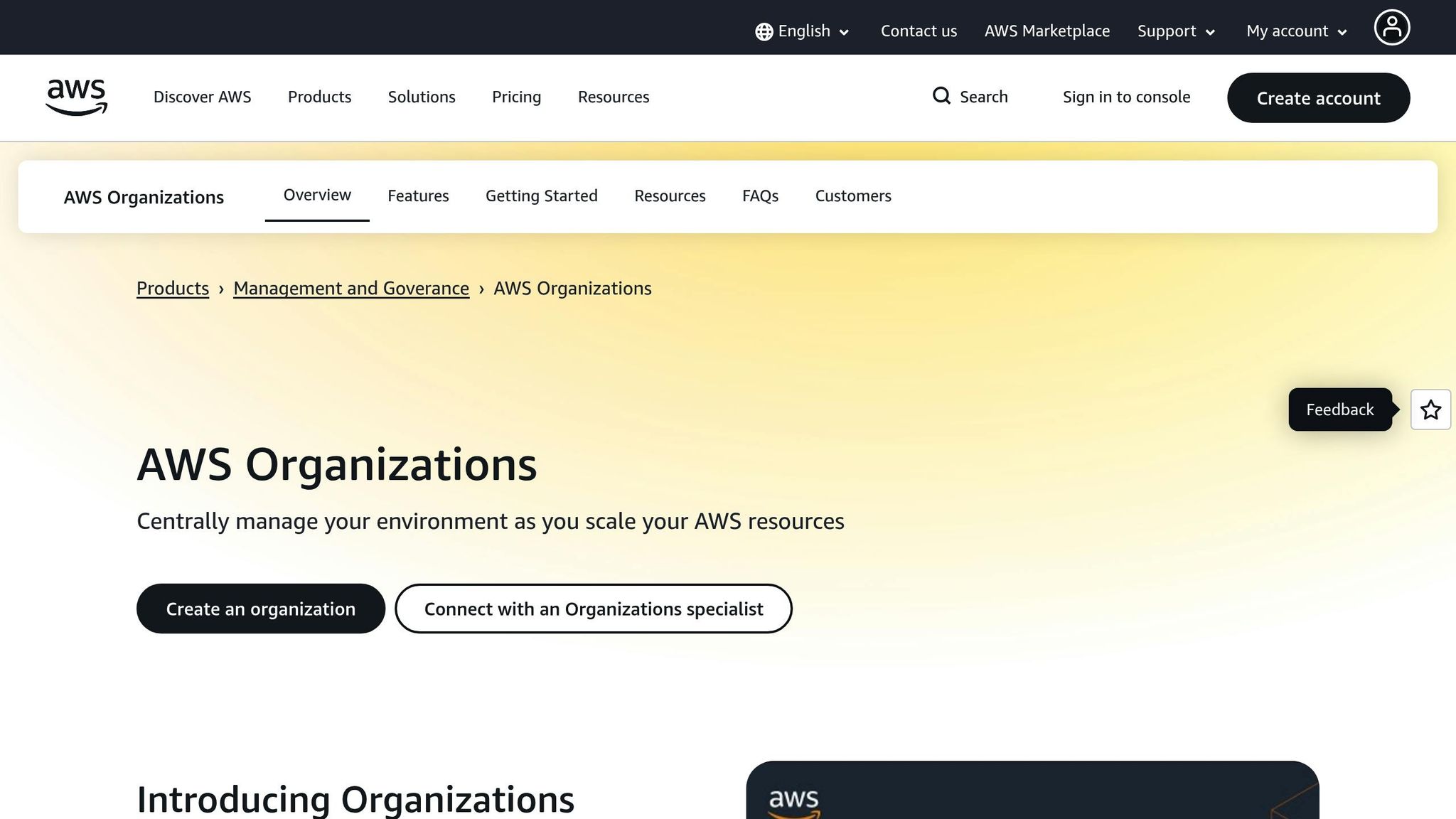Open the FAQs tab
This screenshot has height=819, width=1456.
pos(760,196)
